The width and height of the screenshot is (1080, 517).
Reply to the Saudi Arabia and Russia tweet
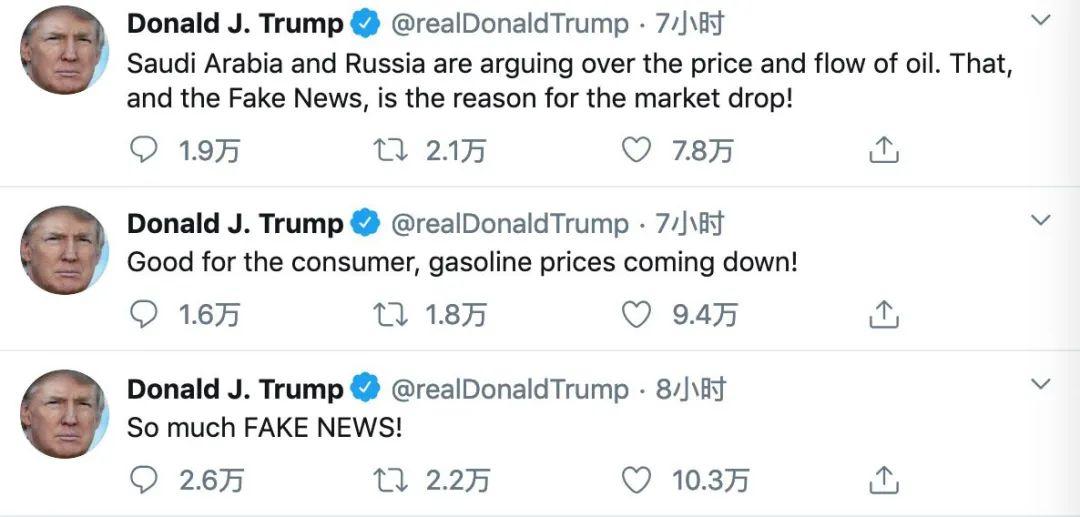pyautogui.click(x=145, y=151)
